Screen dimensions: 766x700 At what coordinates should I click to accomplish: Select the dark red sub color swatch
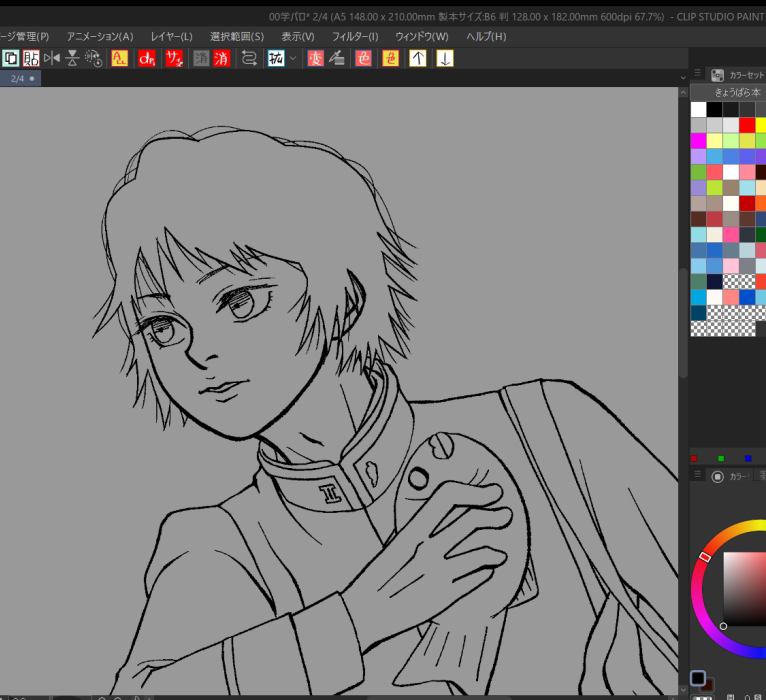710,684
